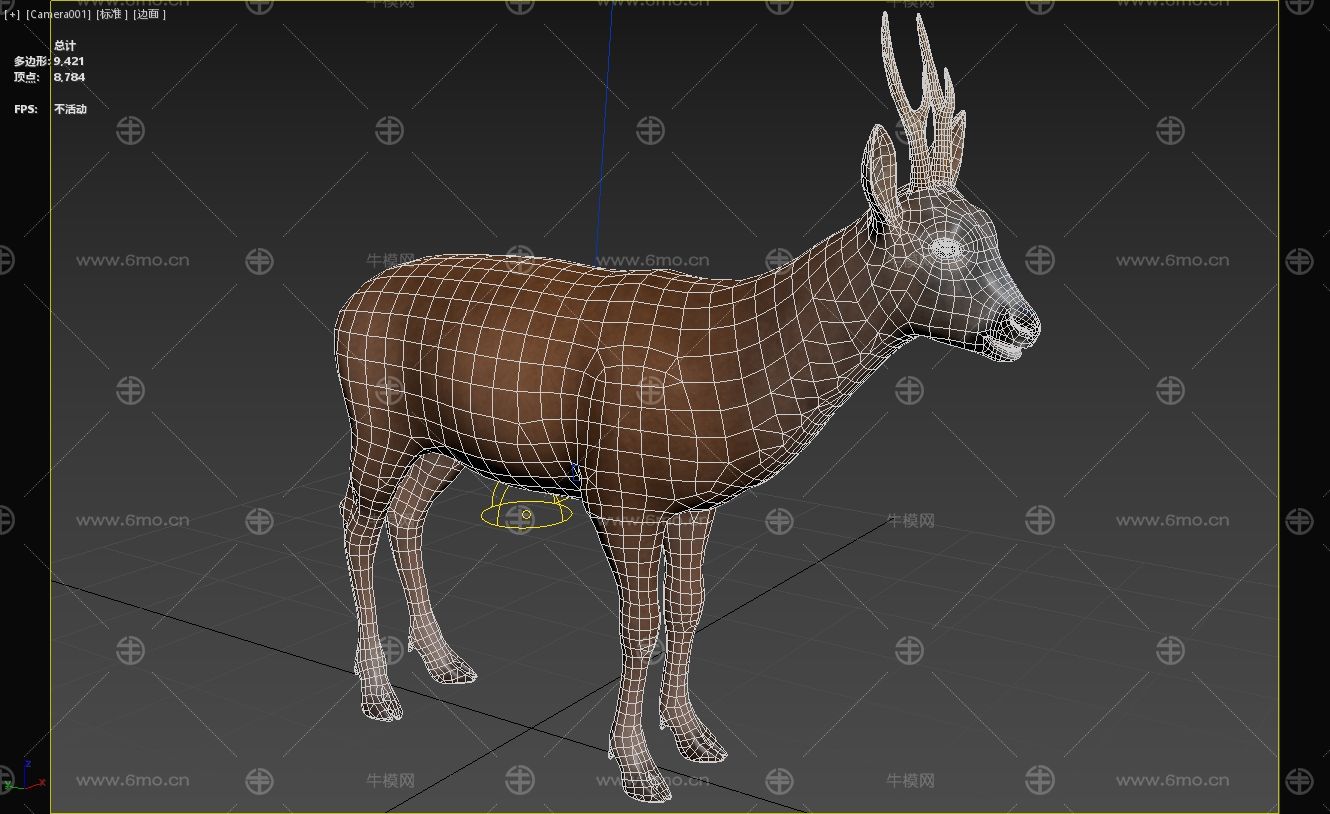Select the yellow light helper under the deer
Image resolution: width=1330 pixels, height=814 pixels.
tap(525, 514)
